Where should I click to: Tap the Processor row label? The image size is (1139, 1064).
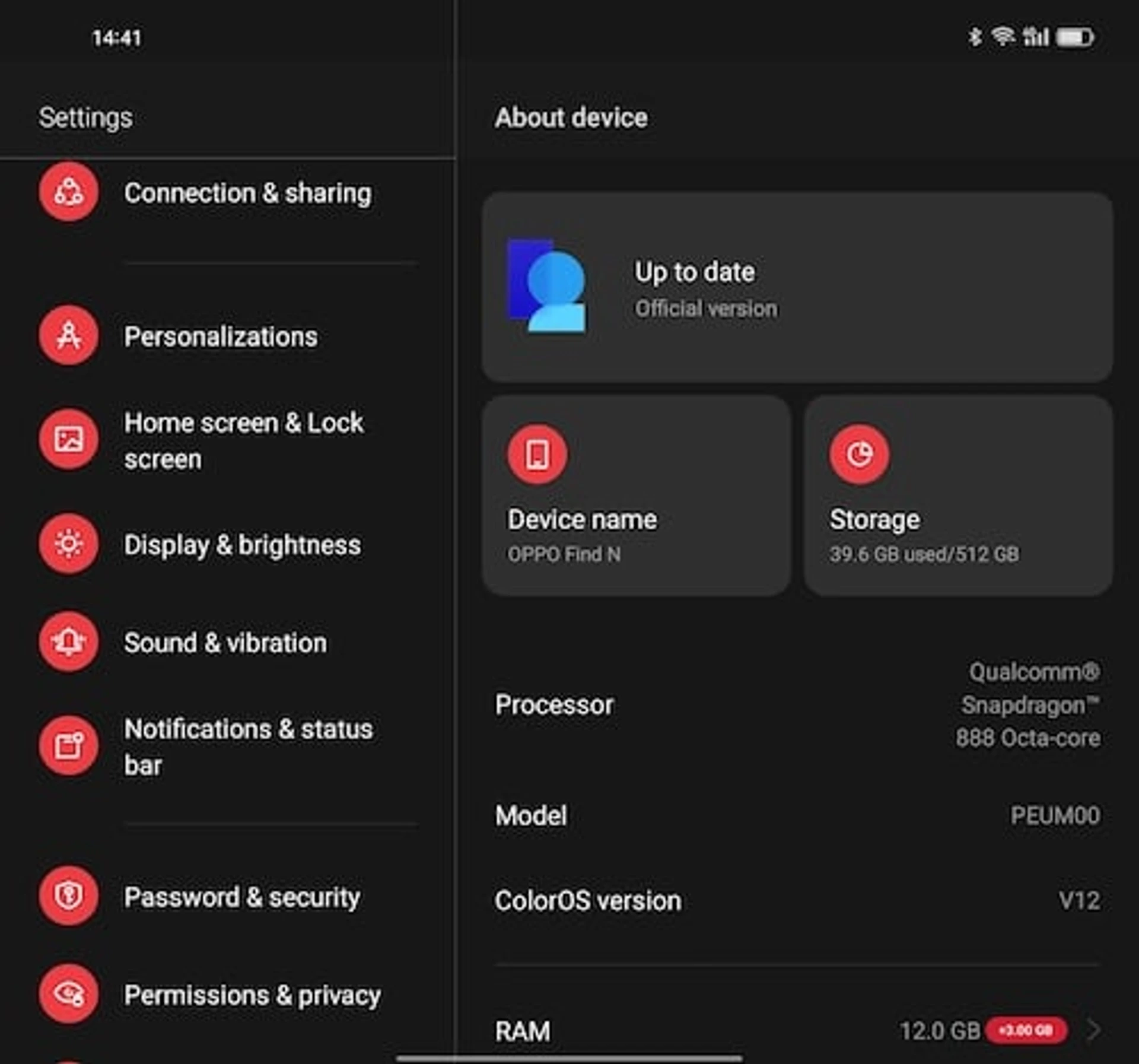click(554, 705)
